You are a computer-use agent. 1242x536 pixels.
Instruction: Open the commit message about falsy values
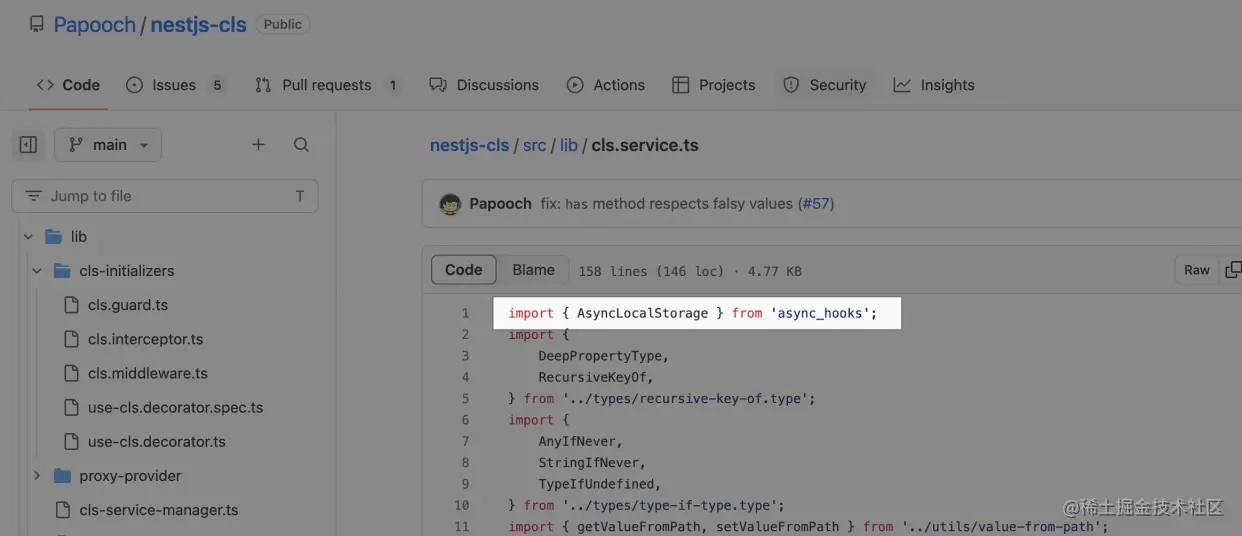[x=668, y=204]
